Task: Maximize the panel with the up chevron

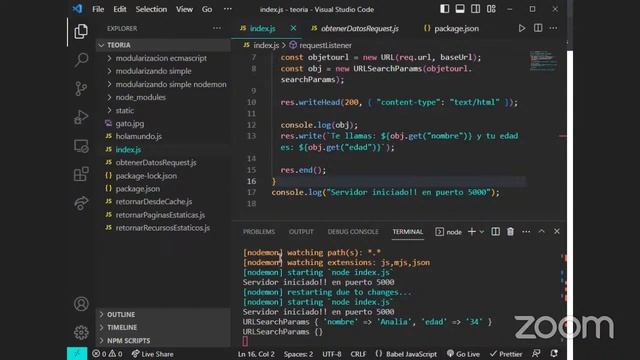Action: 541,231
